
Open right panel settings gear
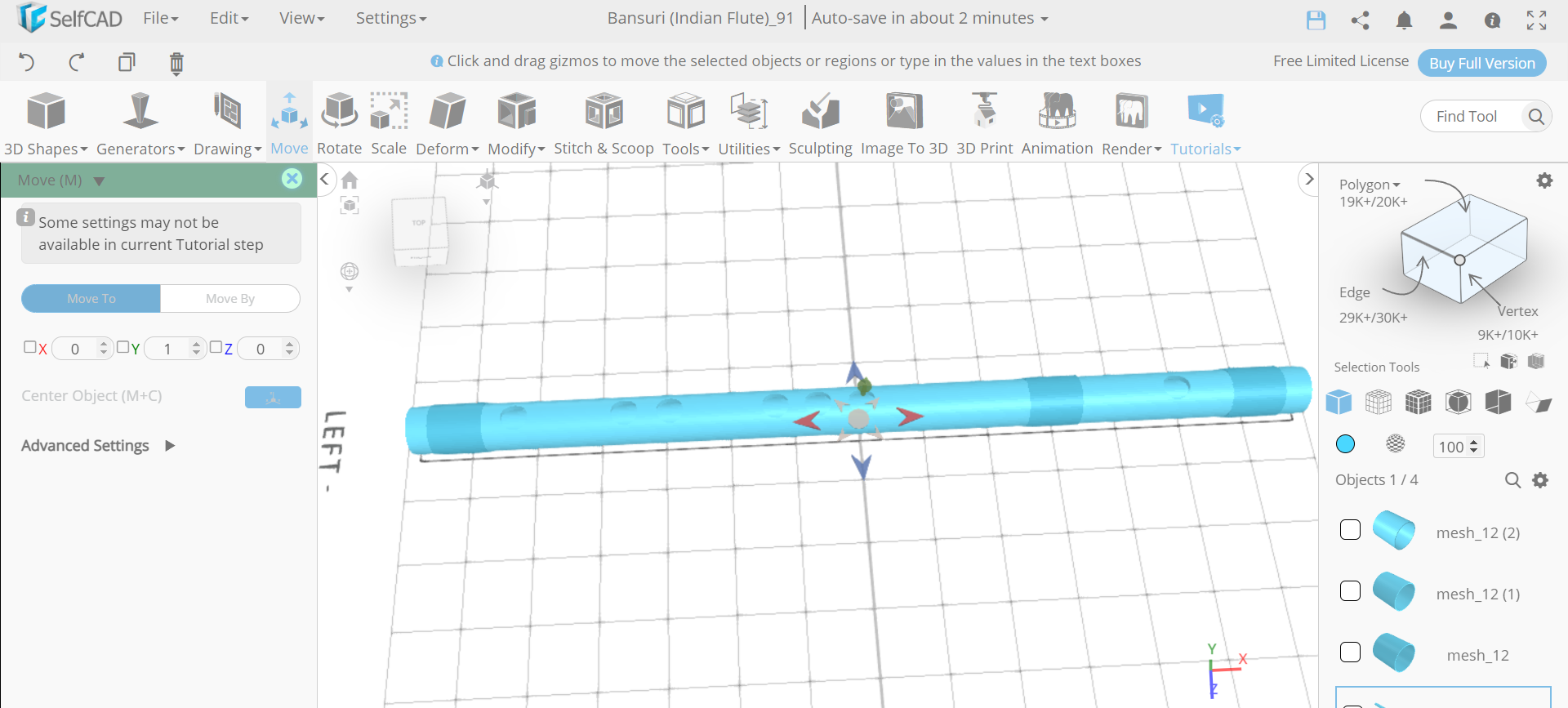(x=1544, y=180)
